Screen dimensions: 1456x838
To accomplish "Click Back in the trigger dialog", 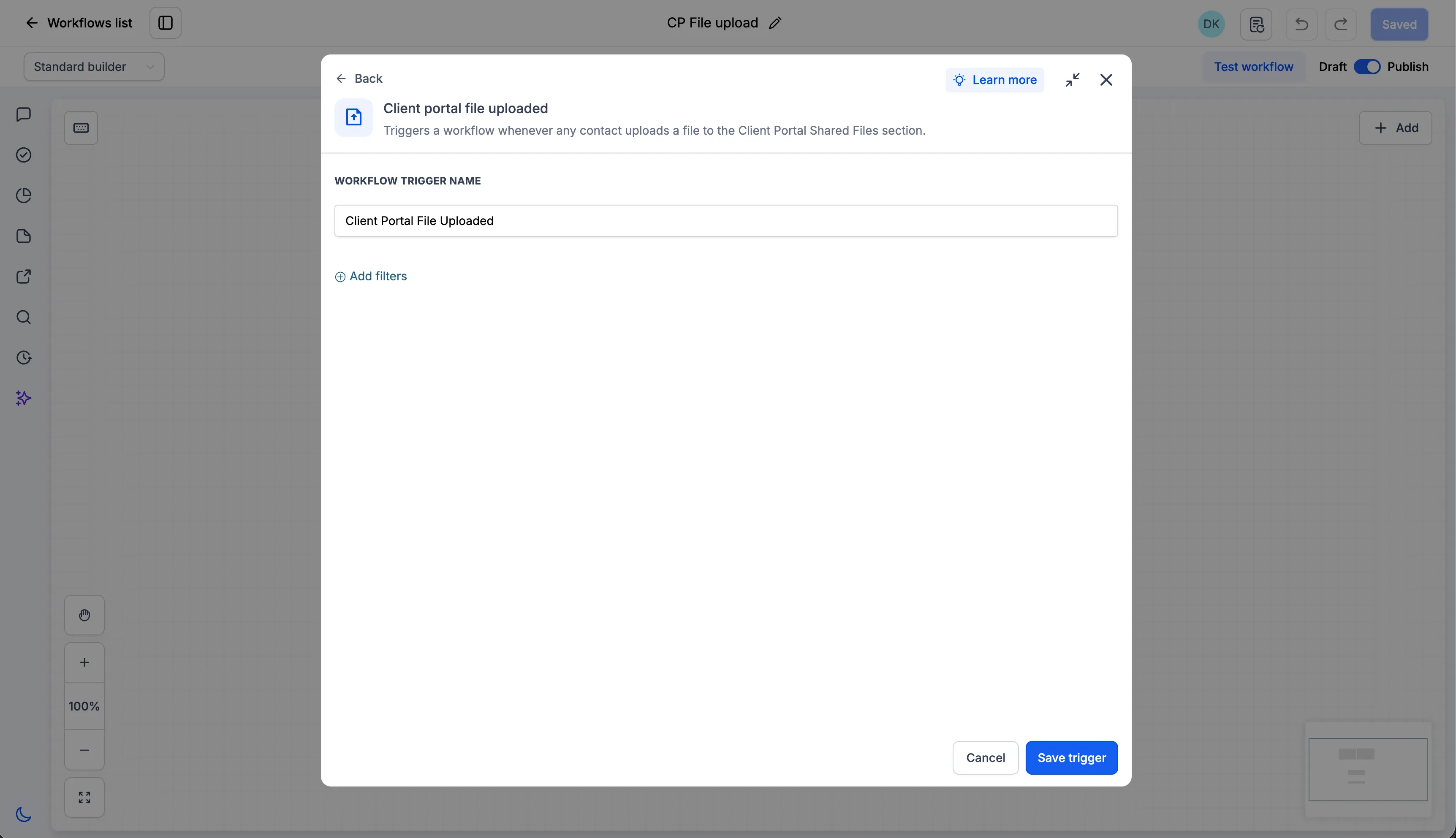I will point(359,79).
